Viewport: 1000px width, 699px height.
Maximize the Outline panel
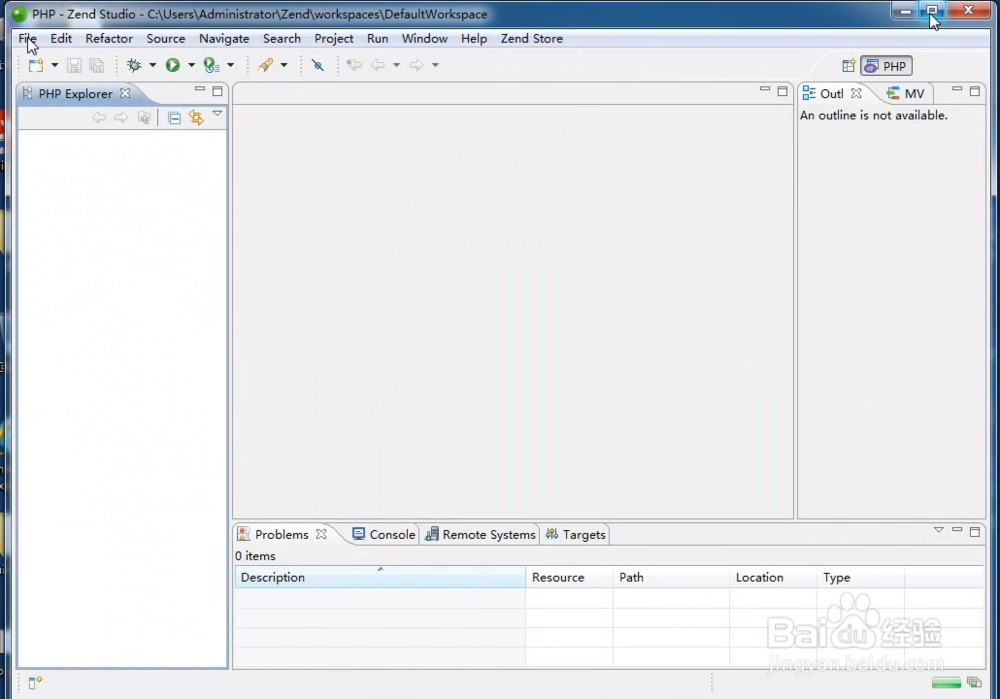click(974, 91)
